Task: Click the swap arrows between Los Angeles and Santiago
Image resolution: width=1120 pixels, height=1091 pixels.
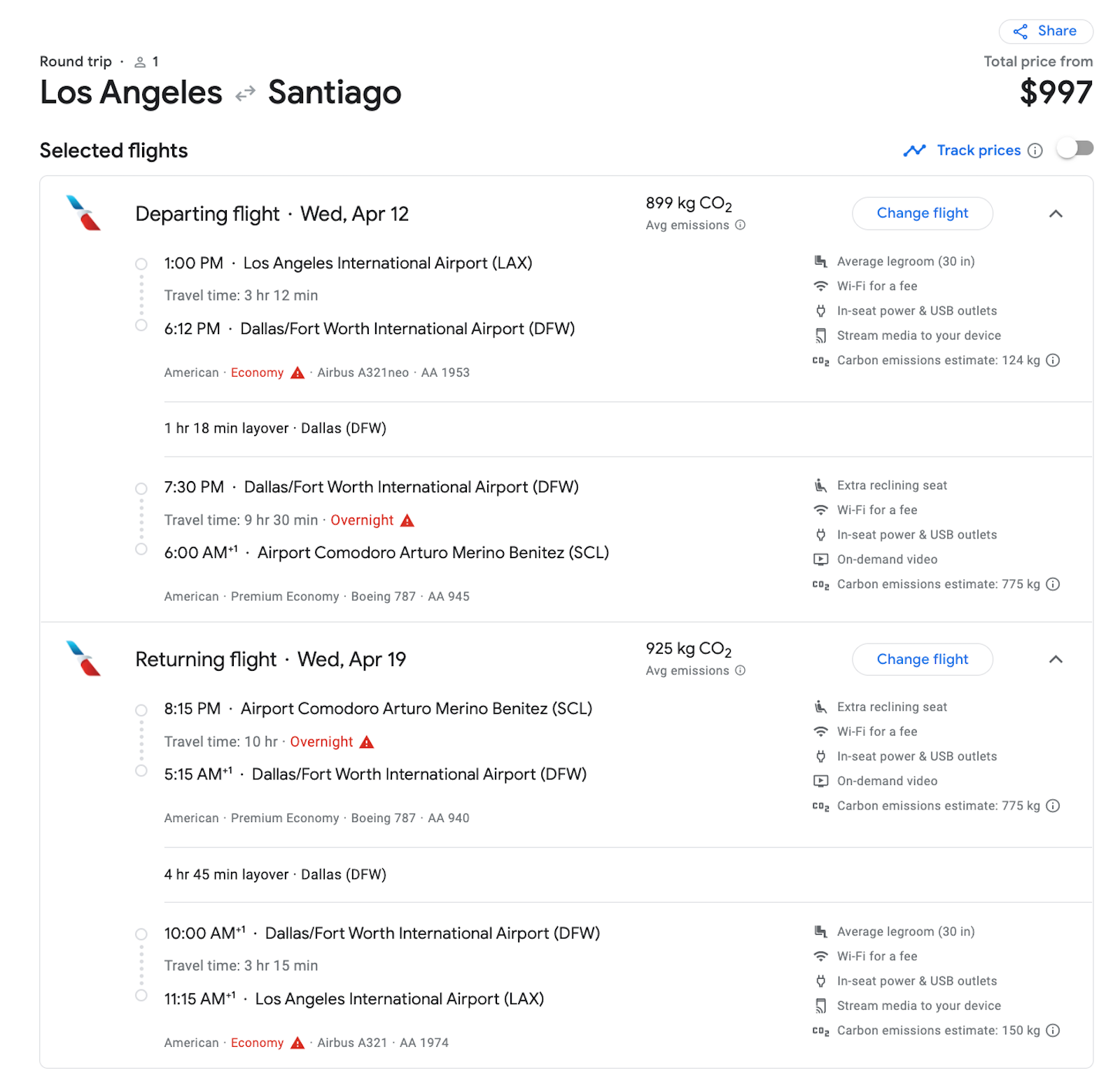Action: [244, 93]
